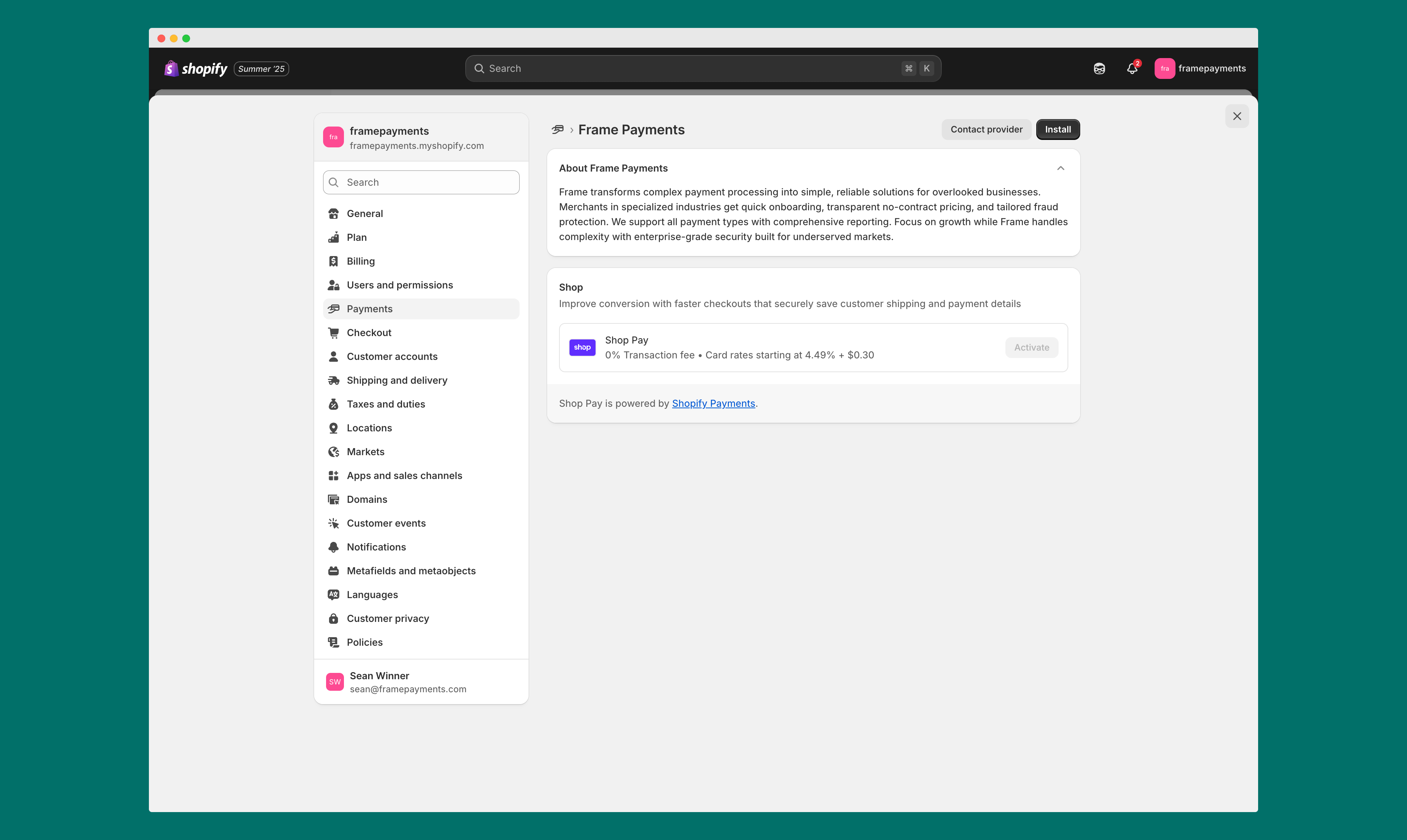Click the 'About Frame Payments' card title
The width and height of the screenshot is (1407, 840).
tap(613, 168)
